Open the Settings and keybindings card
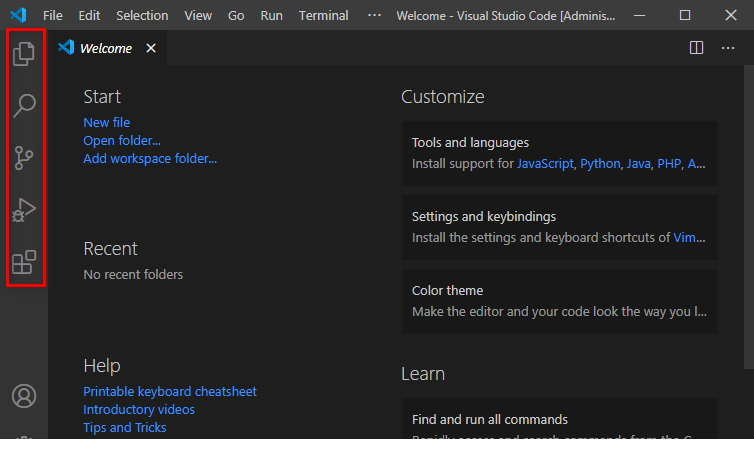 coord(560,228)
